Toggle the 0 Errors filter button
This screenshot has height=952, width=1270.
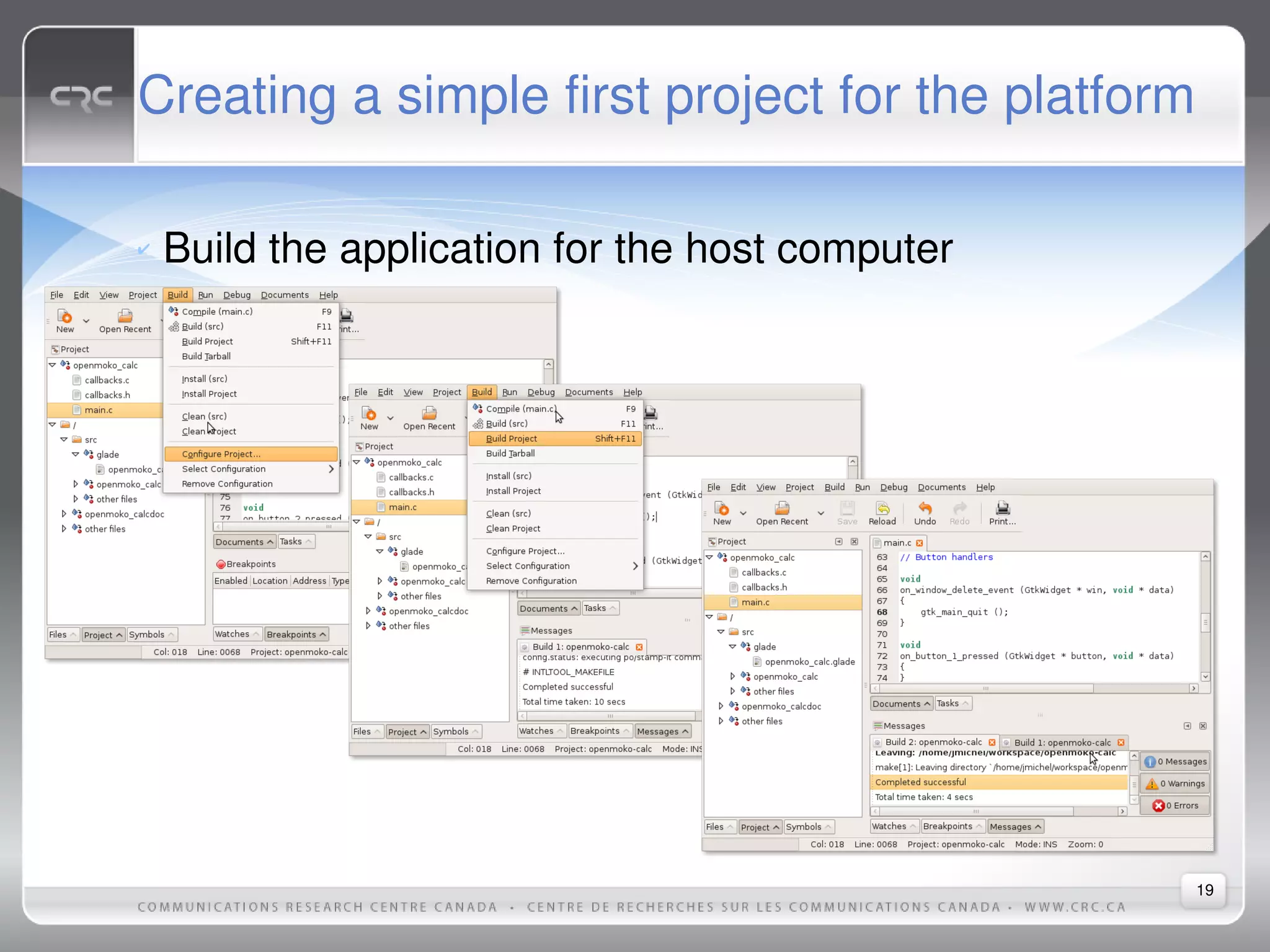coord(1175,806)
